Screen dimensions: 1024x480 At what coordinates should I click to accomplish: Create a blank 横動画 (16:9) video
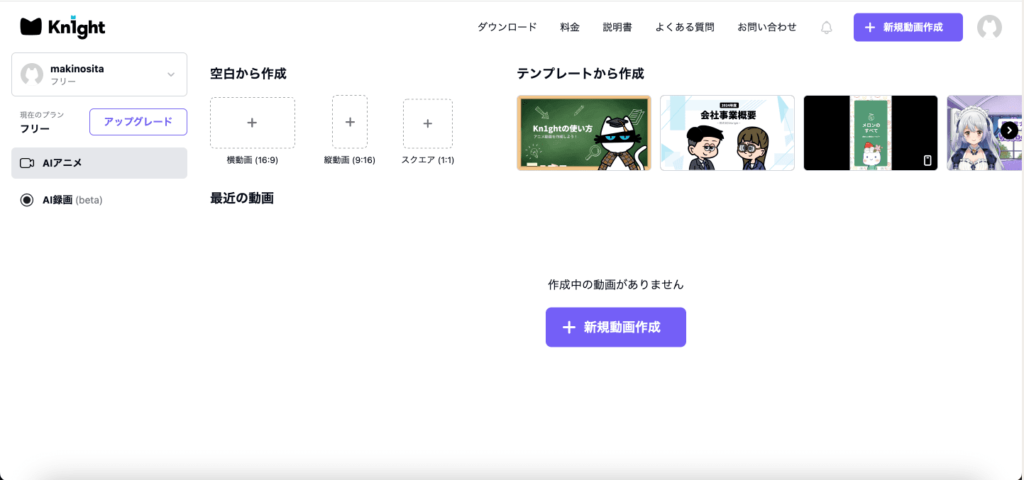(x=252, y=123)
